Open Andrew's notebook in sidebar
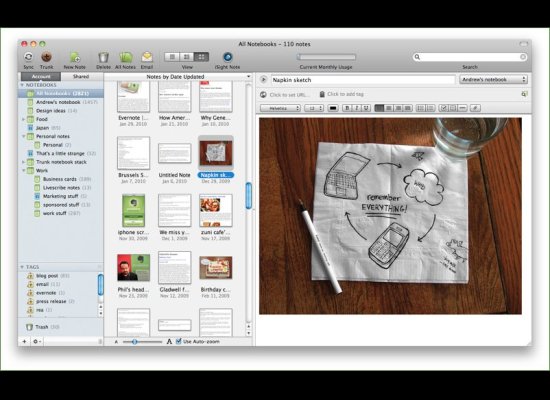This screenshot has height=400, width=550. pos(61,102)
